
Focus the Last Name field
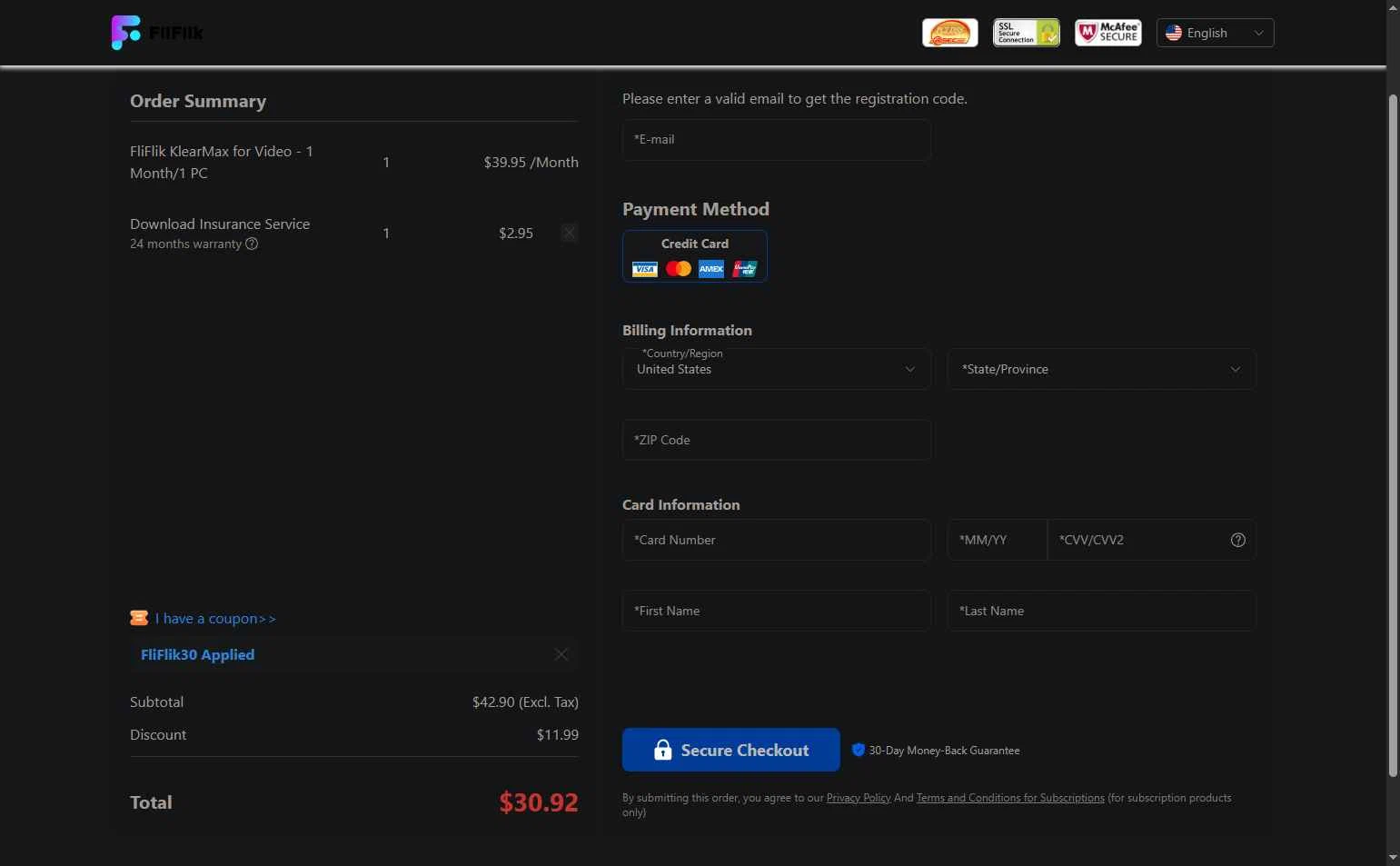[x=1101, y=611]
